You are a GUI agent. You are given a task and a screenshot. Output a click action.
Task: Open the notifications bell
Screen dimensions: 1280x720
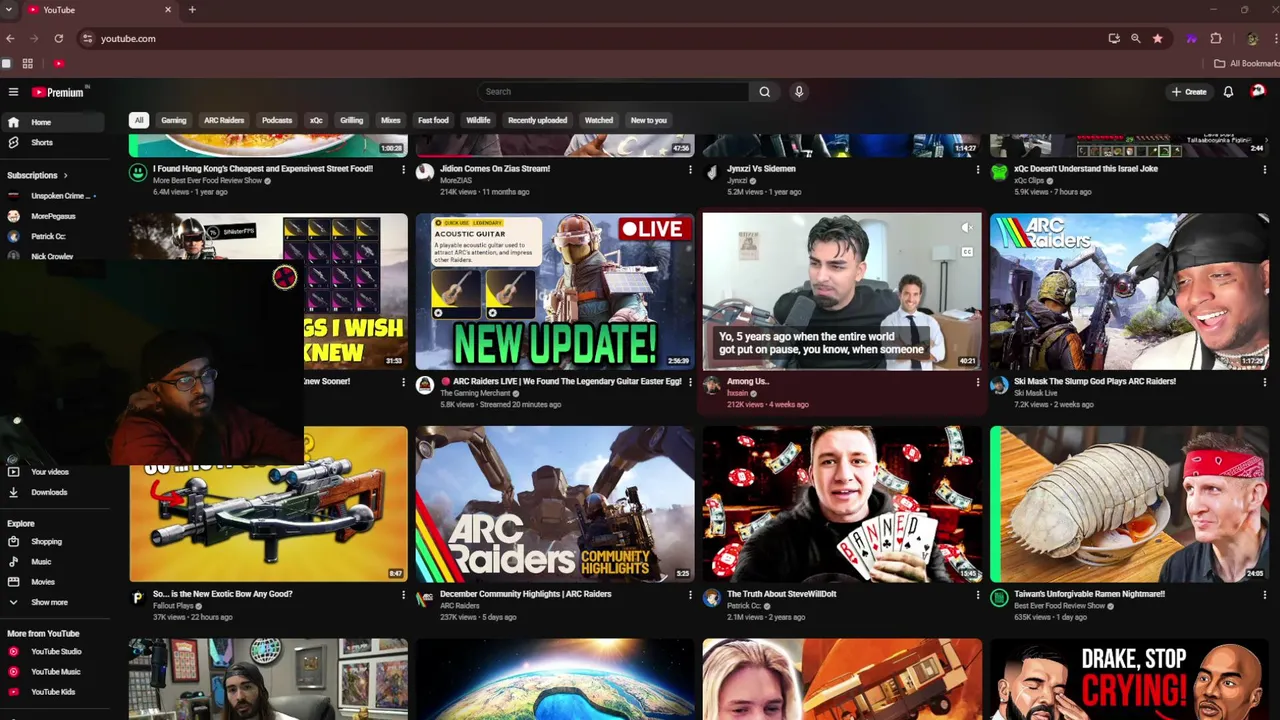click(1228, 92)
